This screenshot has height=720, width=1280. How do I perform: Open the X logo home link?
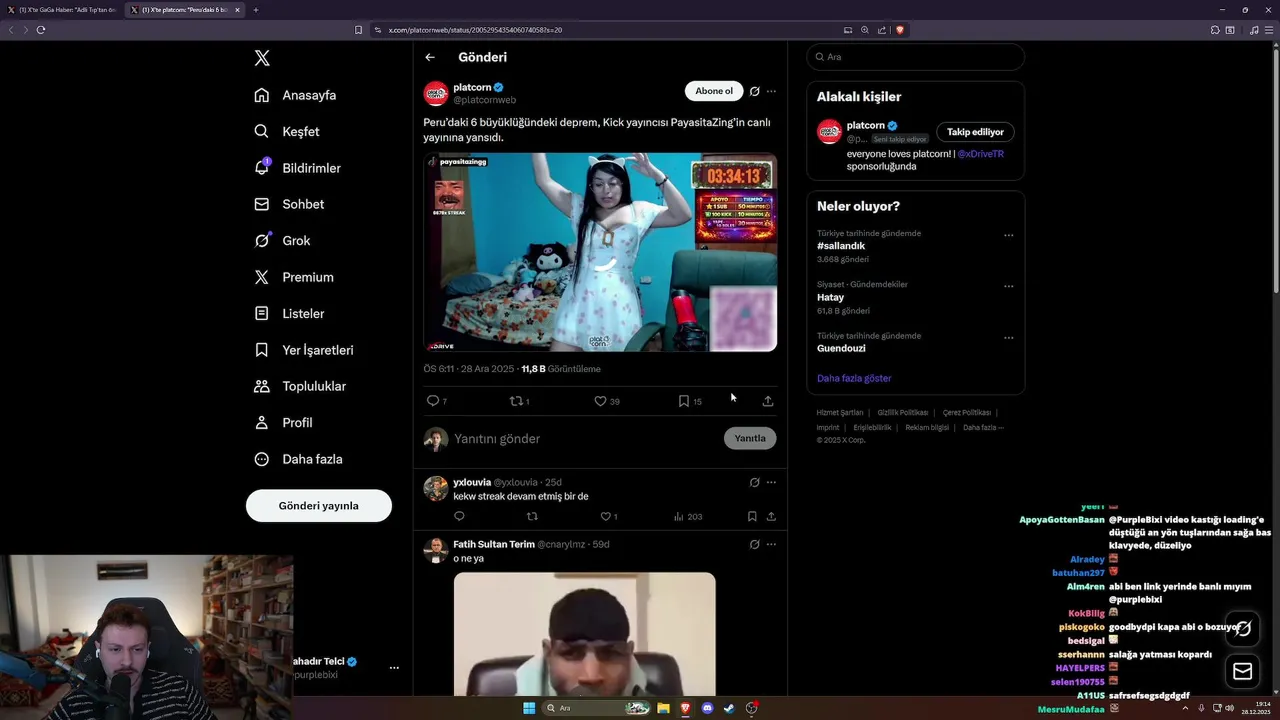coord(262,58)
